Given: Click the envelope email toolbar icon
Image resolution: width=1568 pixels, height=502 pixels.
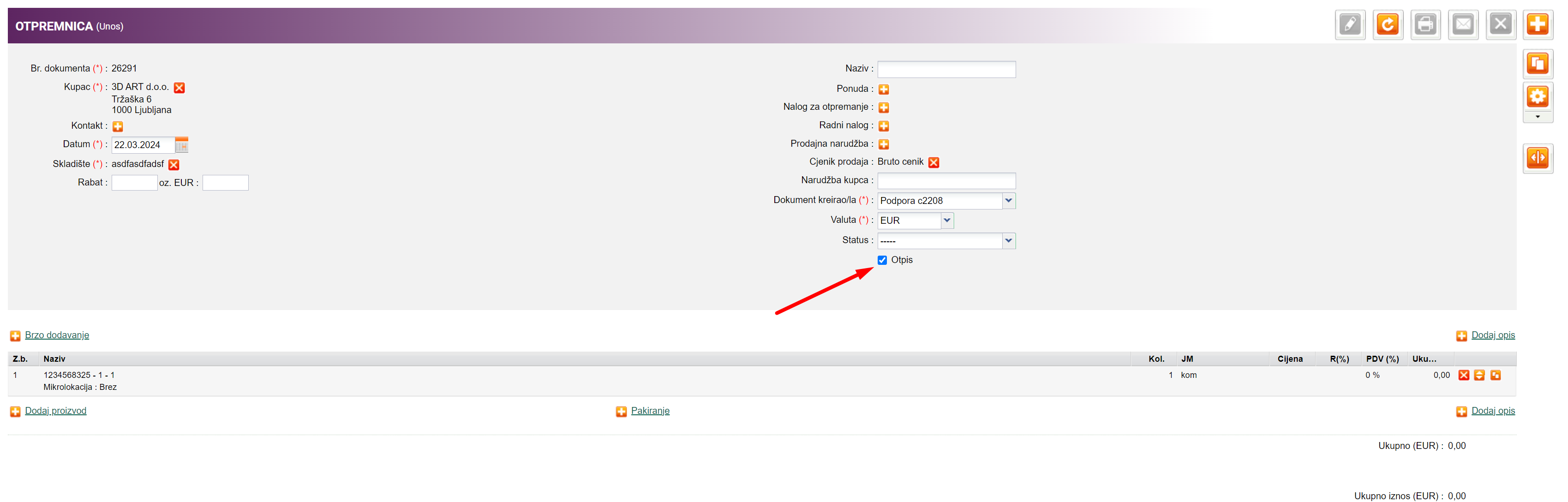Looking at the screenshot, I should click(1463, 25).
